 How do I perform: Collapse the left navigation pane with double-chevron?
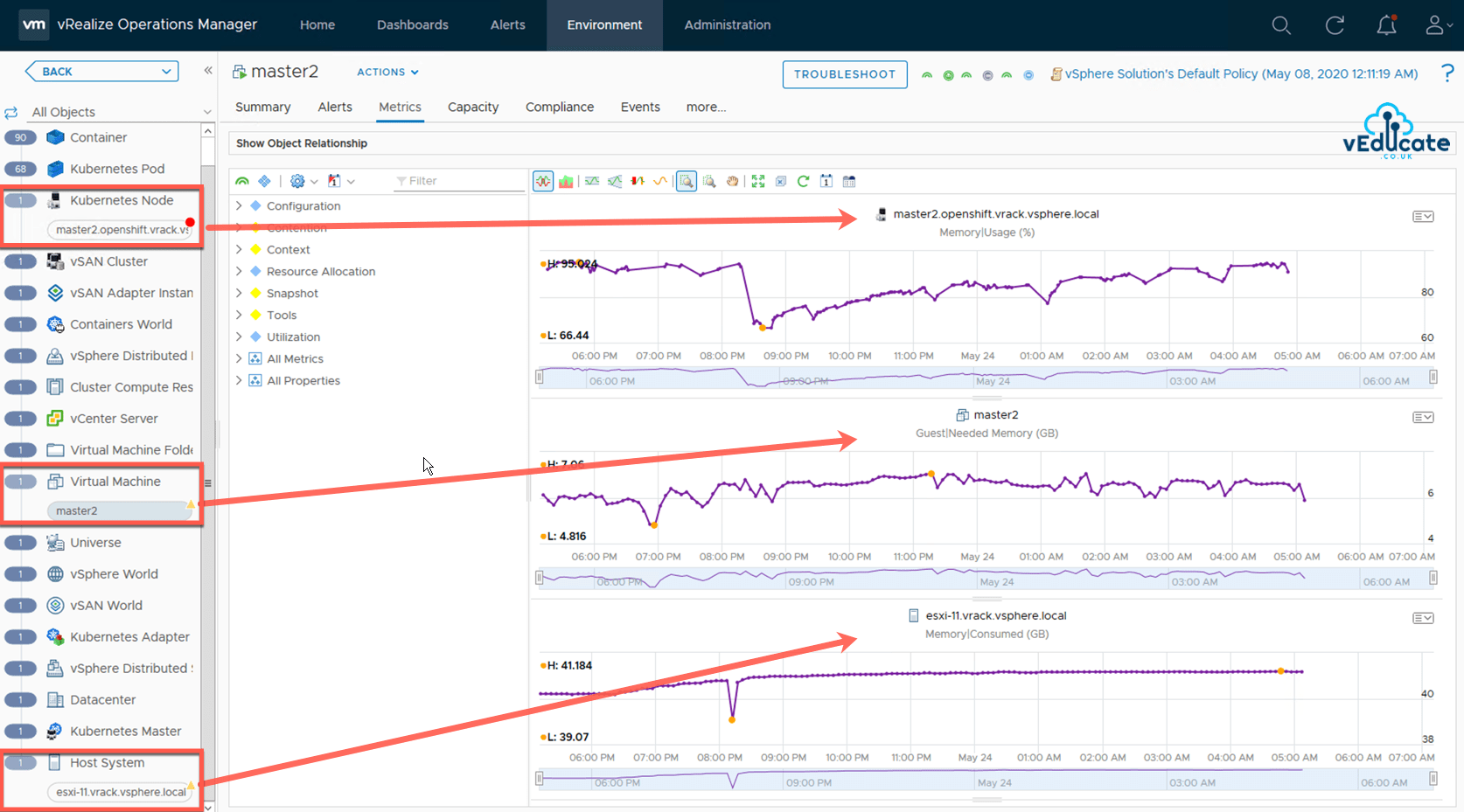point(208,71)
